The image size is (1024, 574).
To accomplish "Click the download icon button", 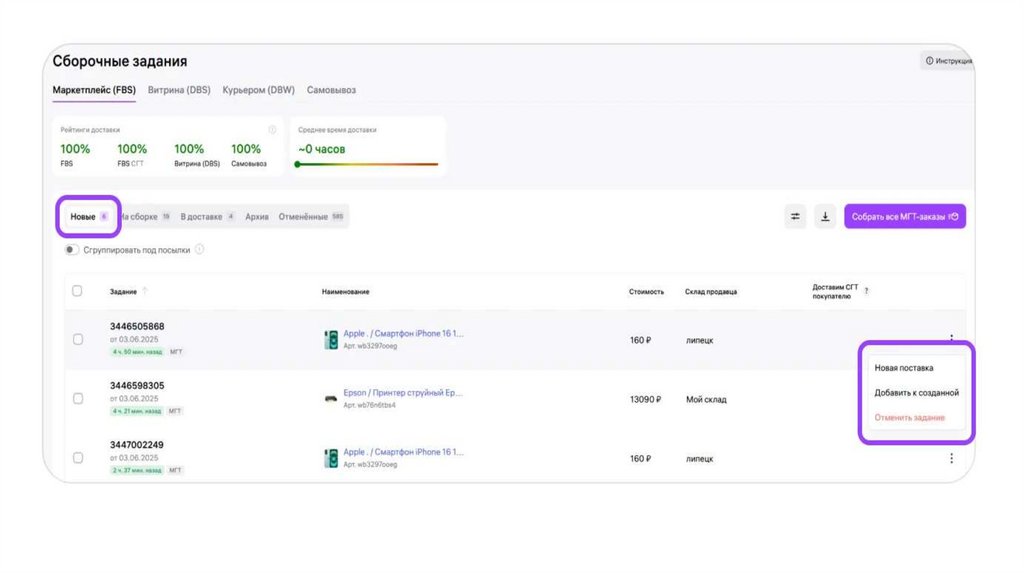I will pyautogui.click(x=825, y=216).
